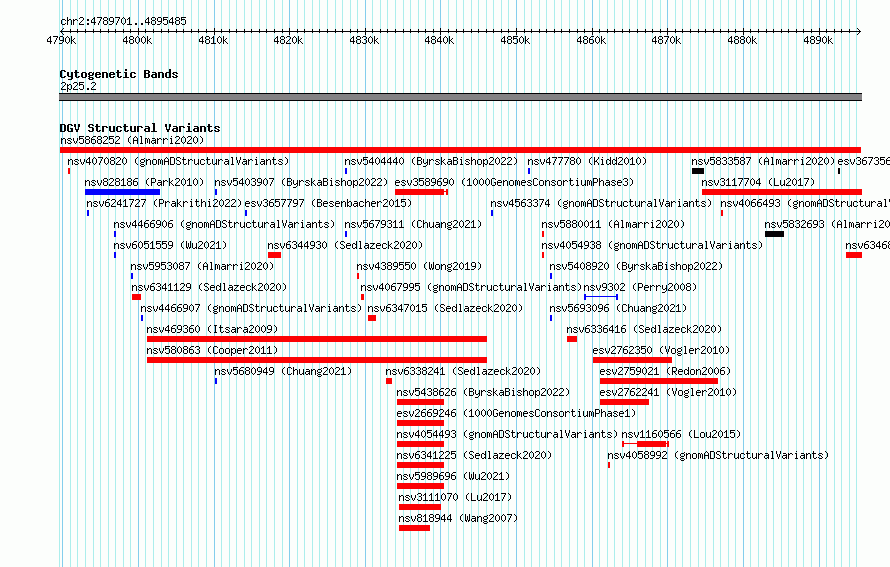Select nsv4563374 gnomAD label
The height and width of the screenshot is (567, 890).
pos(601,203)
